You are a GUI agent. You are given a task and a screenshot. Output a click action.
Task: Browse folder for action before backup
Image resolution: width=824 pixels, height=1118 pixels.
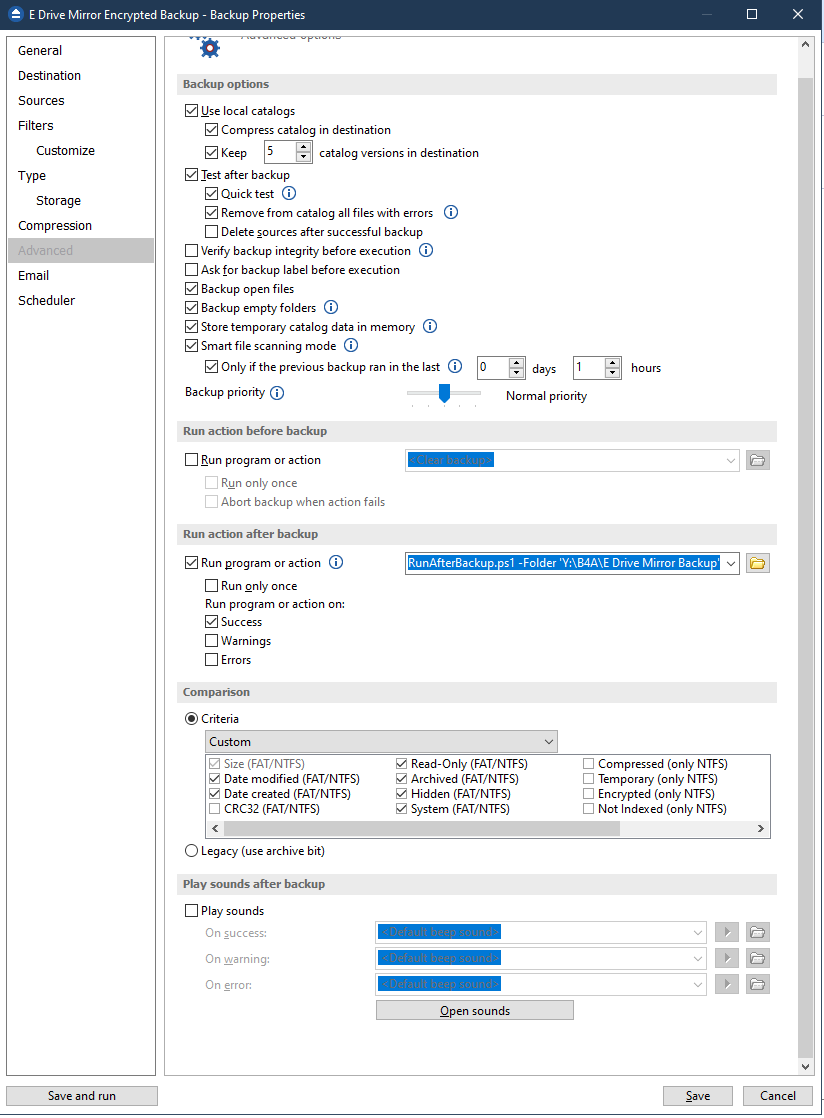[758, 461]
